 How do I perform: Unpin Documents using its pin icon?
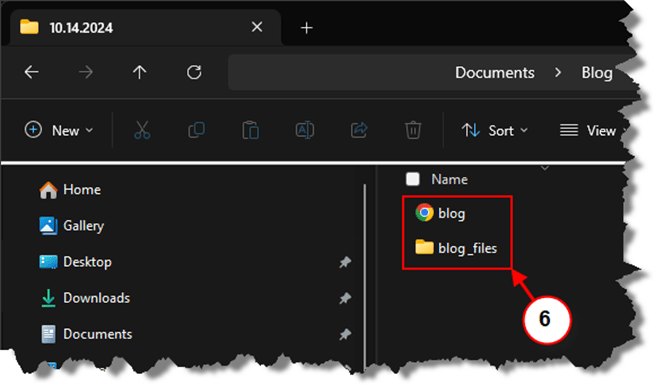[345, 334]
